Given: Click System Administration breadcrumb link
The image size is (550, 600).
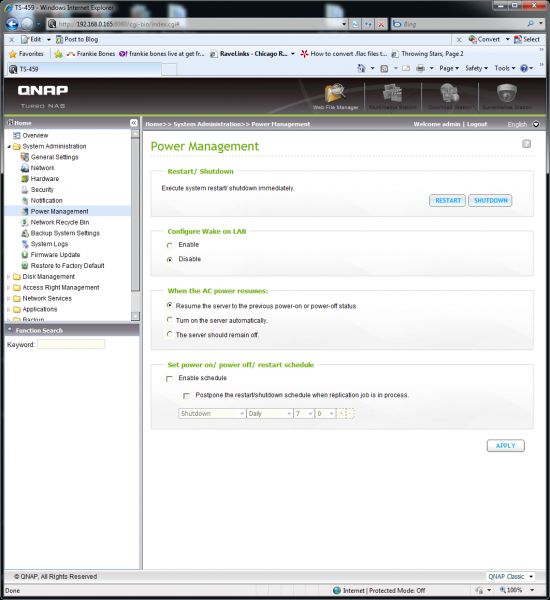Looking at the screenshot, I should click(207, 124).
